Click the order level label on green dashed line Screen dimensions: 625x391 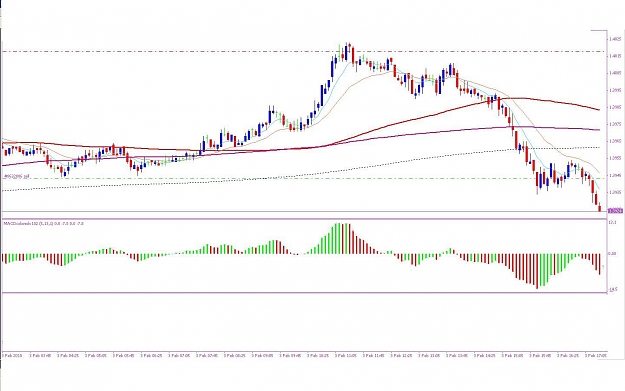point(16,176)
